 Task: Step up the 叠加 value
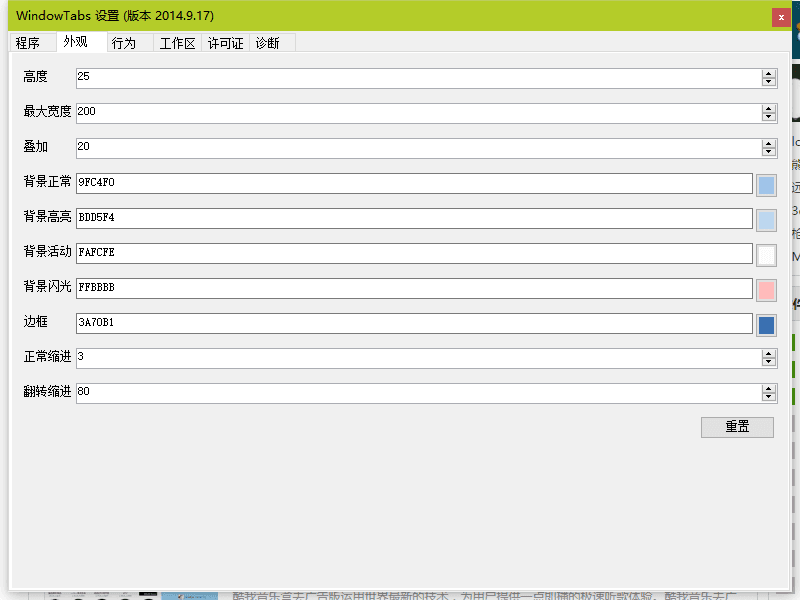768,142
